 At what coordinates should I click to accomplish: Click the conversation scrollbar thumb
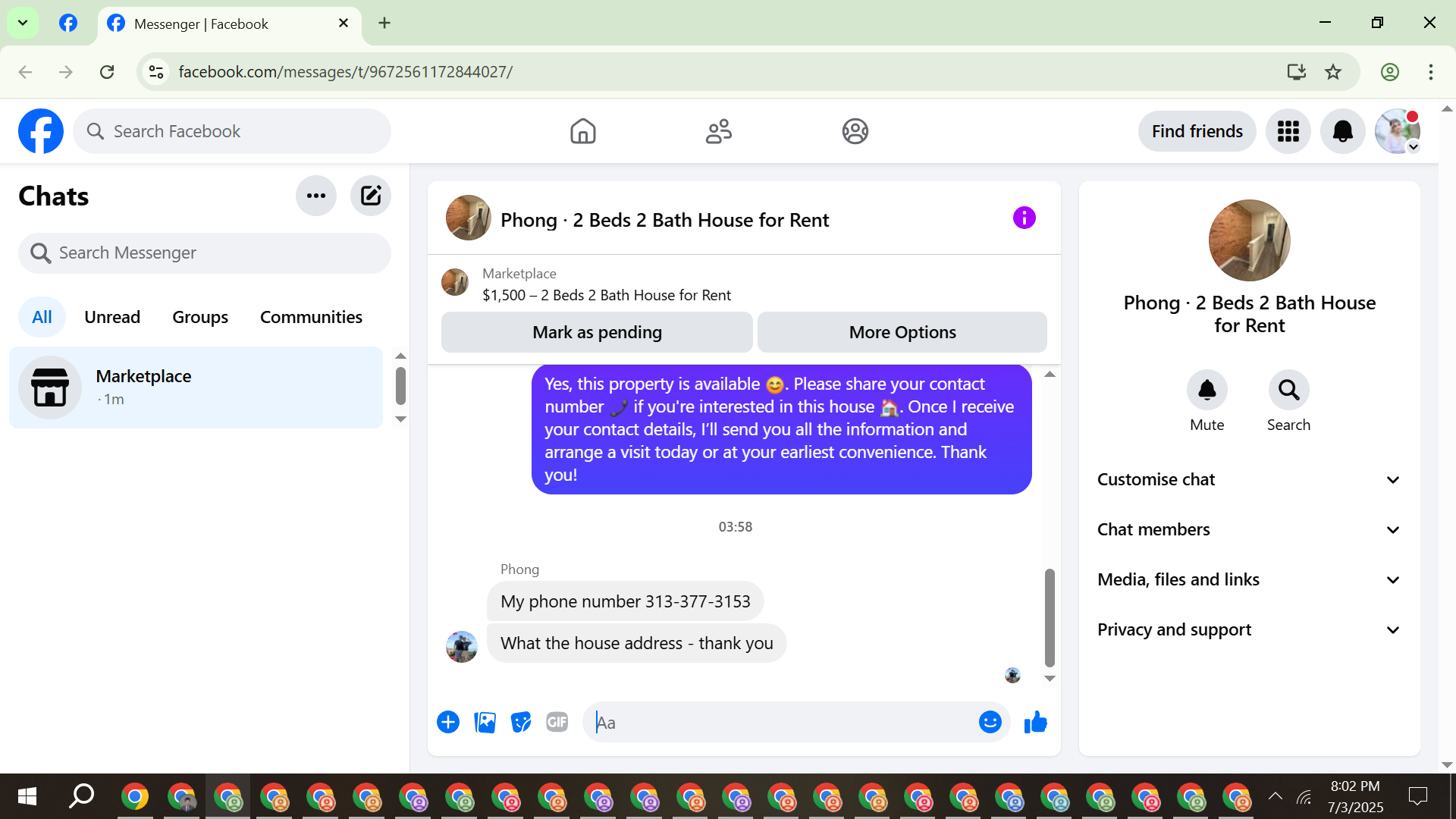click(1050, 616)
